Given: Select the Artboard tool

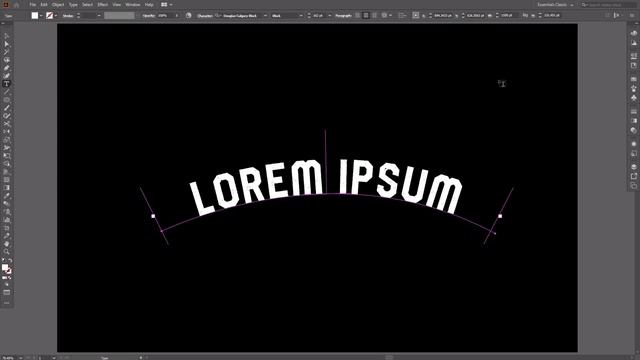Looking at the screenshot, I should coord(7,227).
